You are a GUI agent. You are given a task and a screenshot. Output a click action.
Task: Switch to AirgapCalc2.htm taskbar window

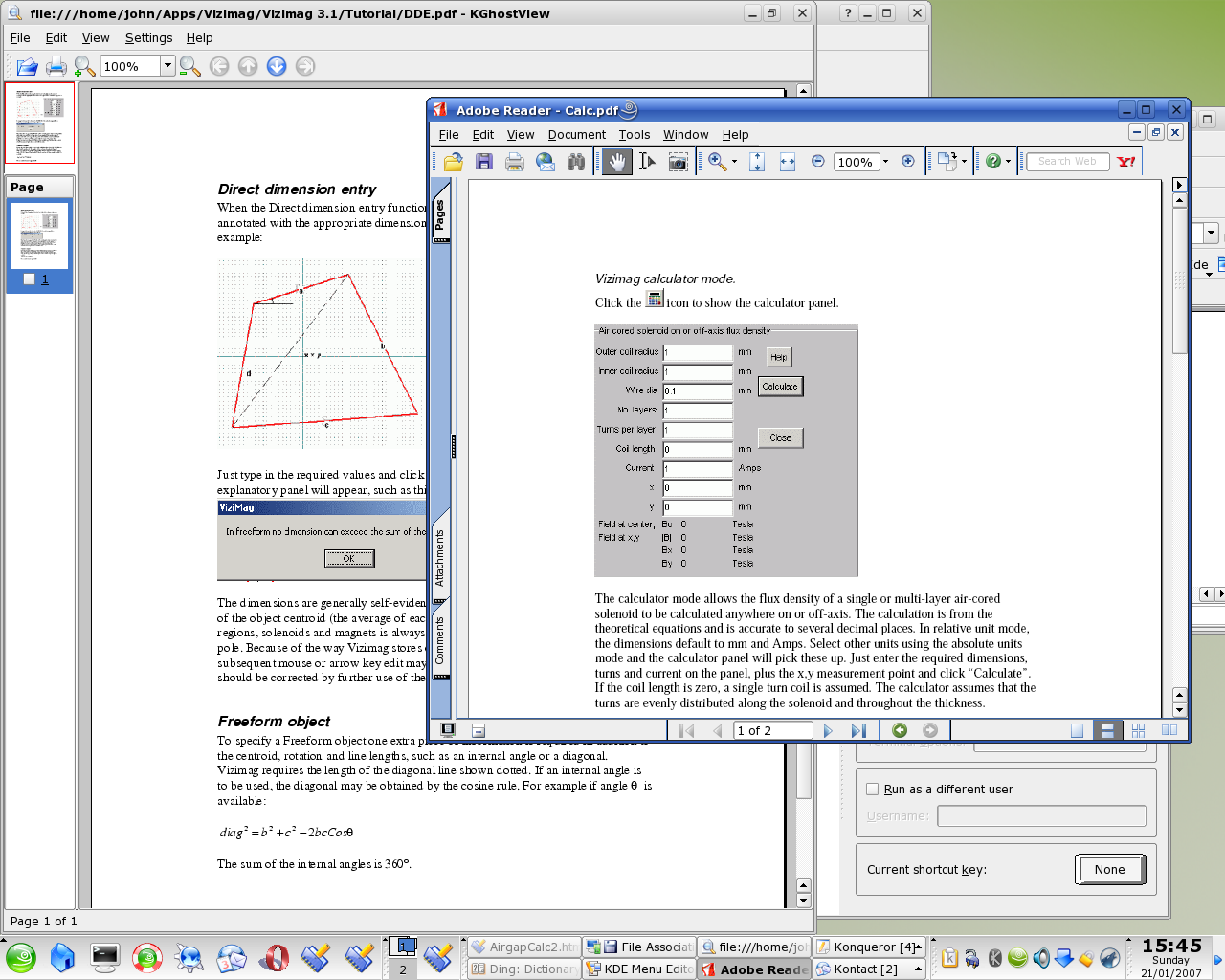pos(523,947)
